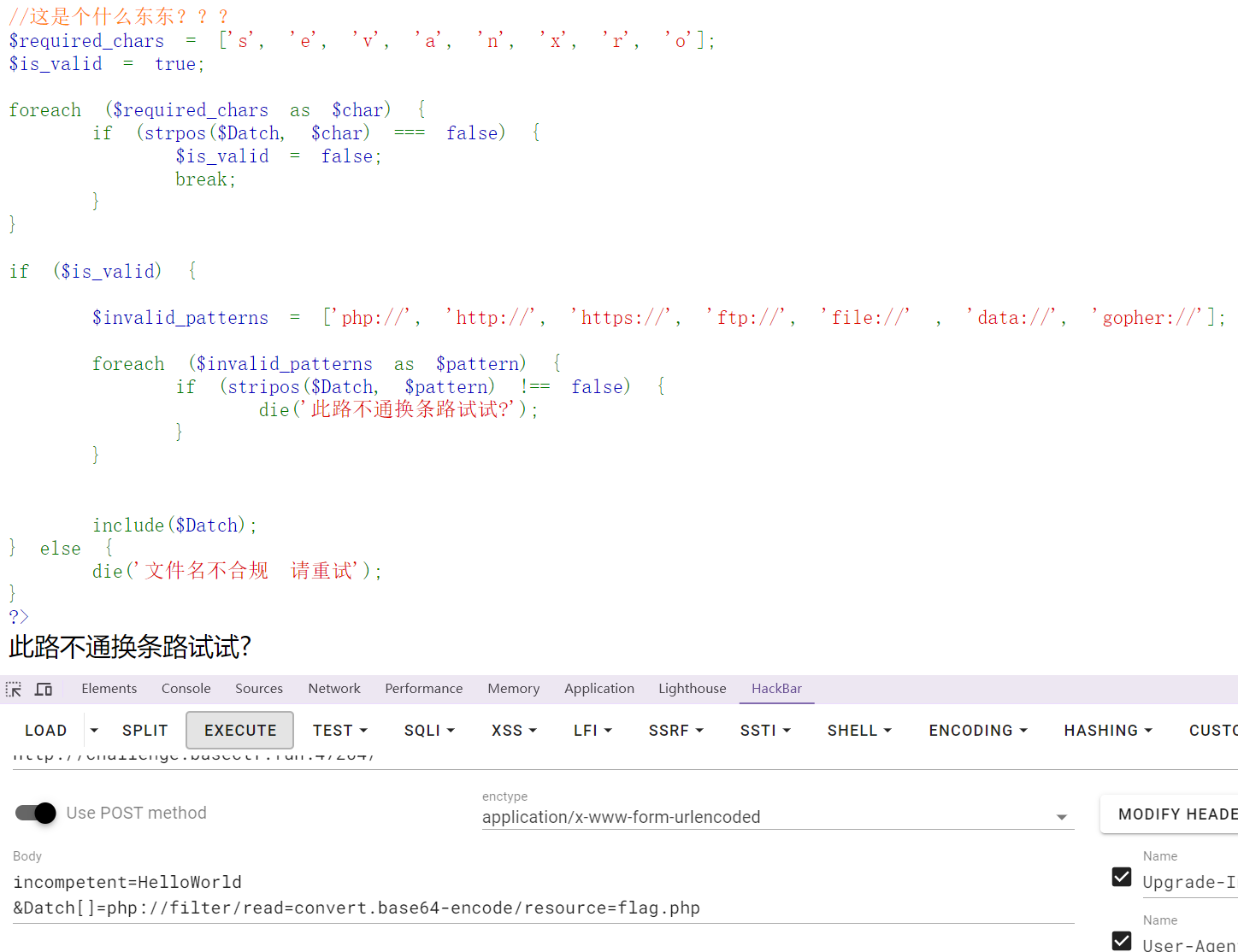Select the inspect element picker icon
This screenshot has width=1238, height=952.
[14, 689]
